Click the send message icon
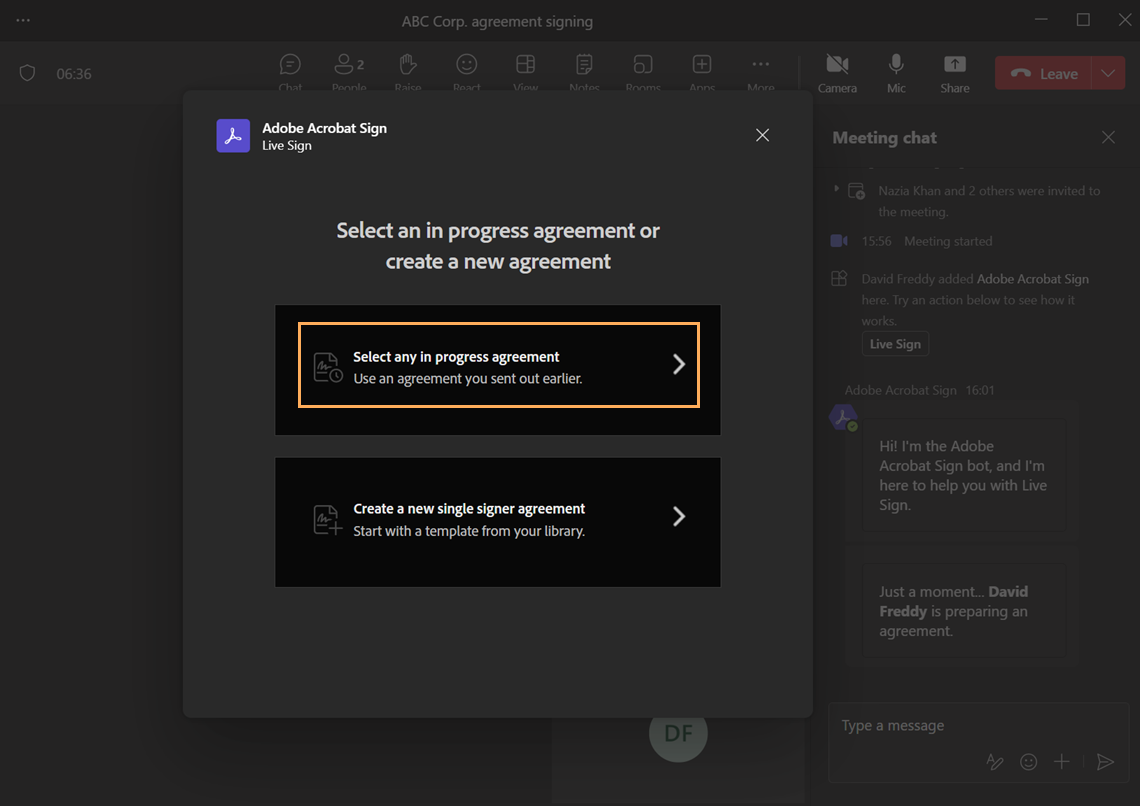This screenshot has width=1140, height=806. (1105, 761)
